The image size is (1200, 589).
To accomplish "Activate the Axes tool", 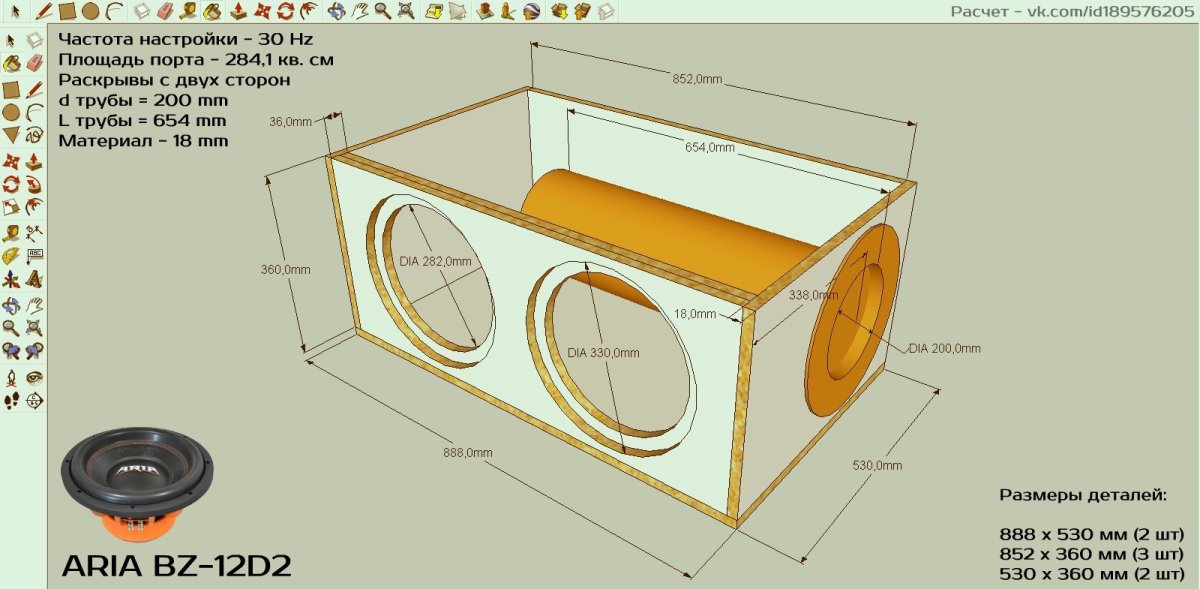I will tap(11, 280).
